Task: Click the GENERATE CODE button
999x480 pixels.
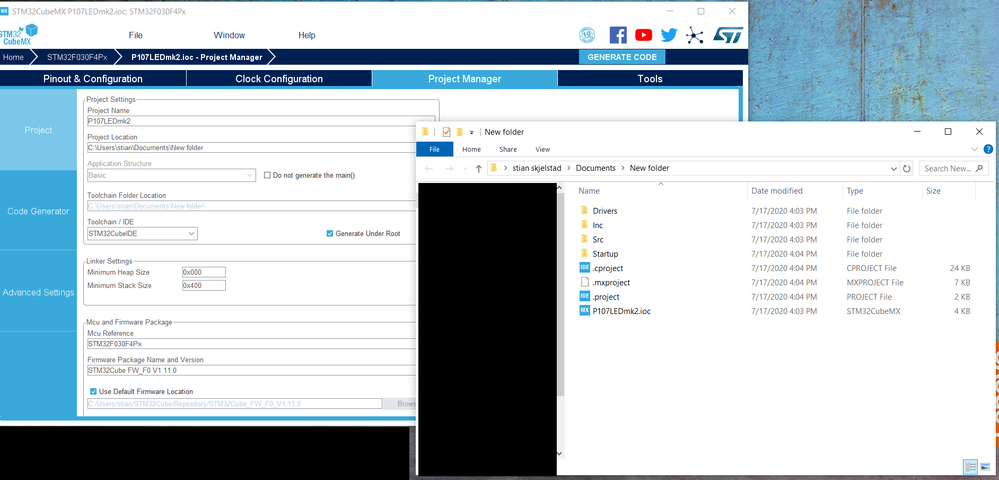Action: 622,57
